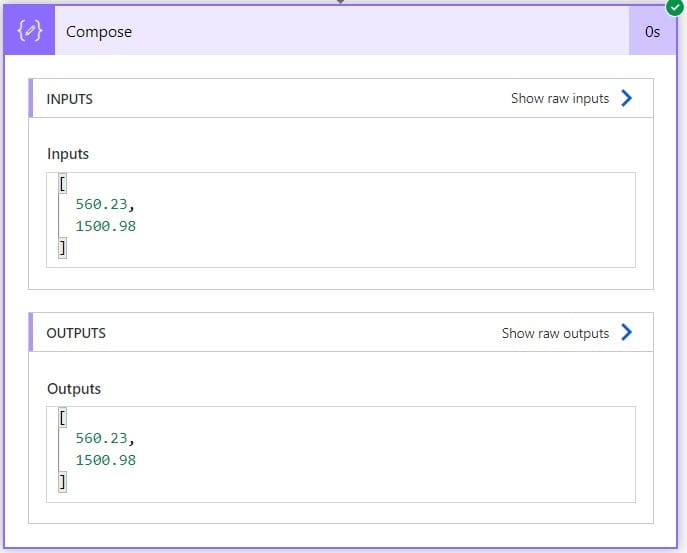Click the Show raw inputs link

(560, 98)
